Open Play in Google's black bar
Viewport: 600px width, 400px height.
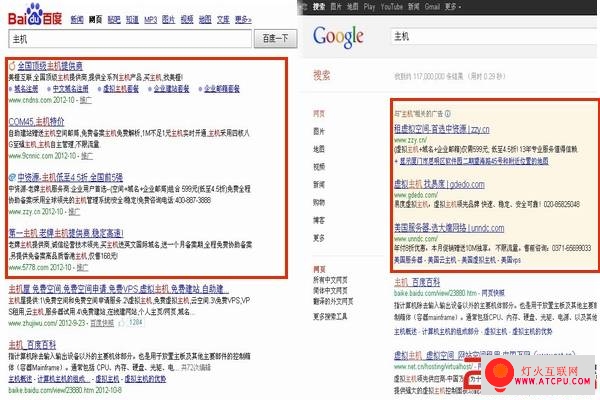click(369, 7)
